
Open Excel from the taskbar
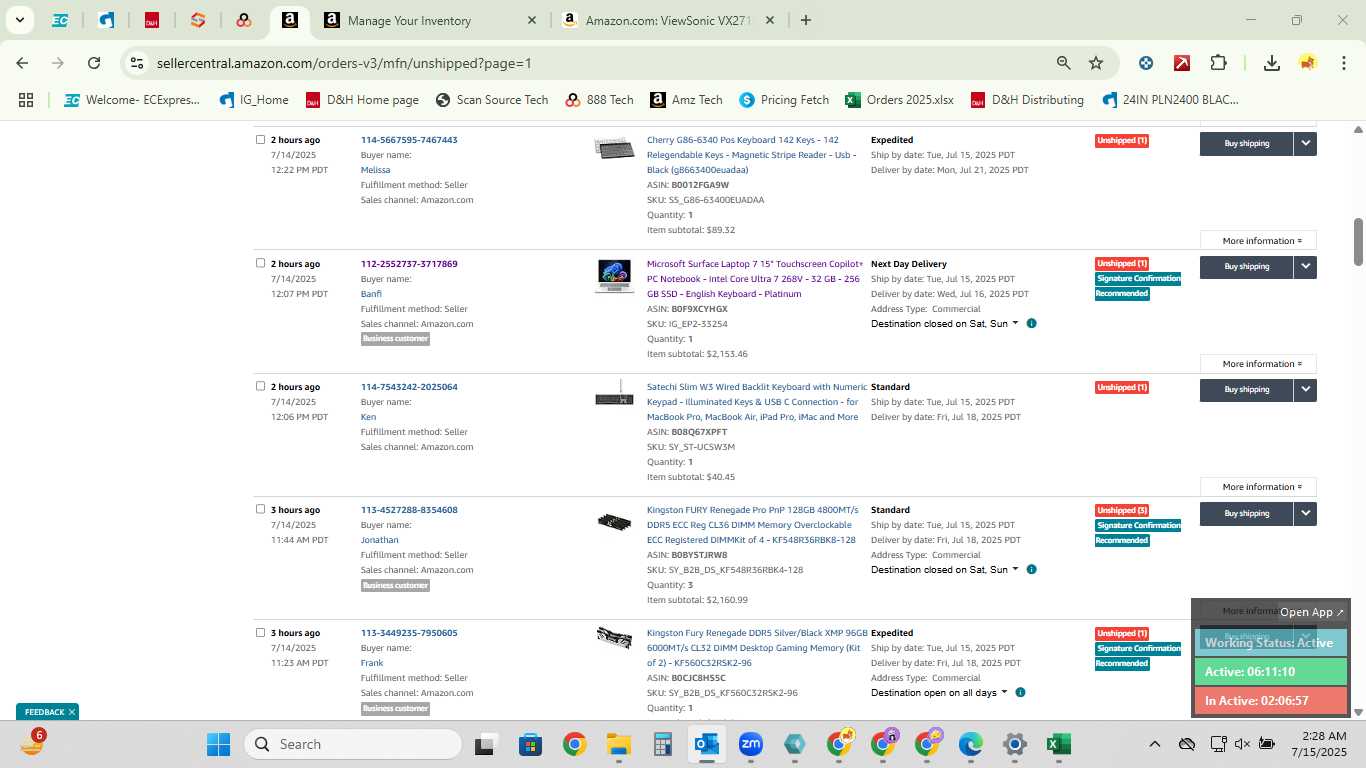(1058, 744)
